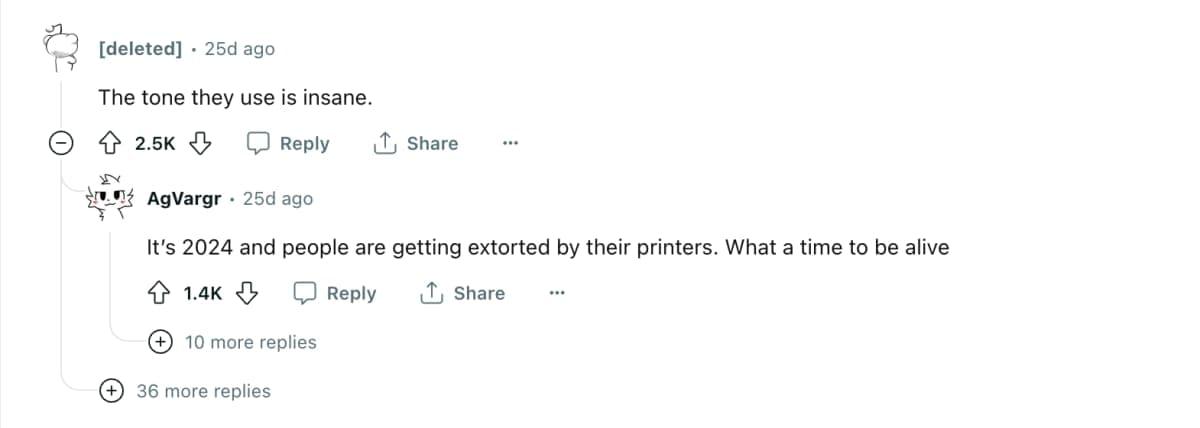Click the "tone they use is insane" text
Image resolution: width=1200 pixels, height=428 pixels.
(x=235, y=98)
